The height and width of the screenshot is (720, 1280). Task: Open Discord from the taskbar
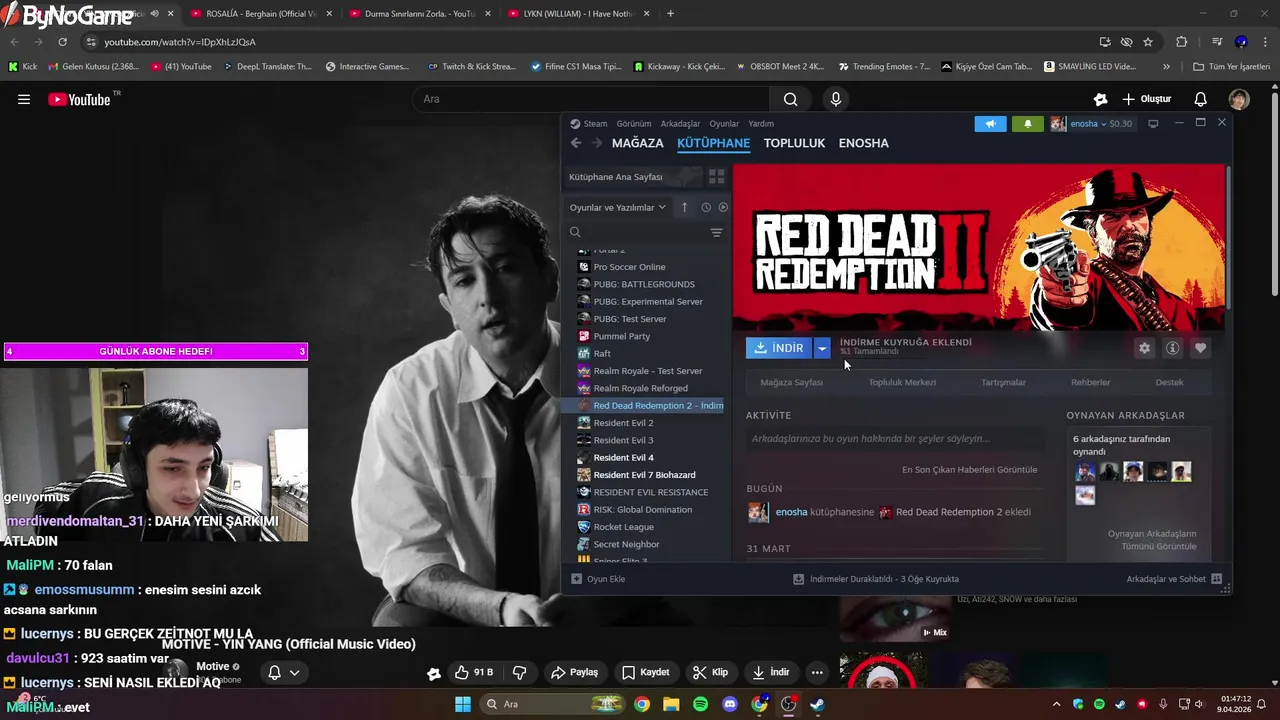tap(730, 704)
